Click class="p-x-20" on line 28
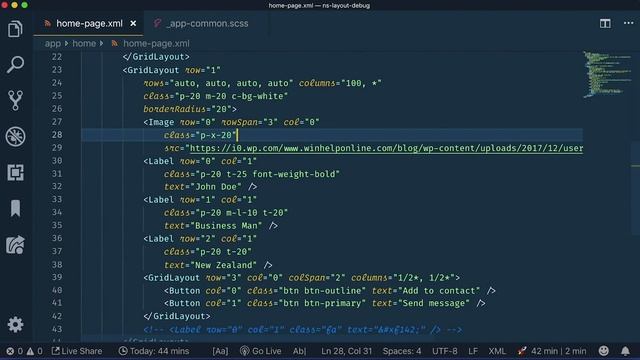 coord(200,135)
